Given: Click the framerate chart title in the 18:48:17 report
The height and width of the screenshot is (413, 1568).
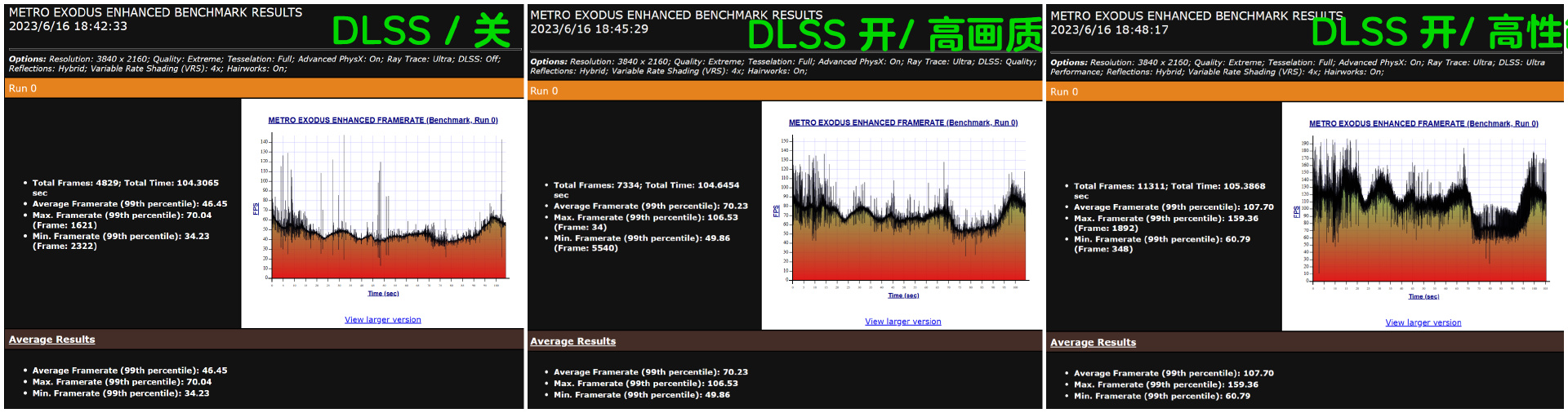Looking at the screenshot, I should [1423, 123].
